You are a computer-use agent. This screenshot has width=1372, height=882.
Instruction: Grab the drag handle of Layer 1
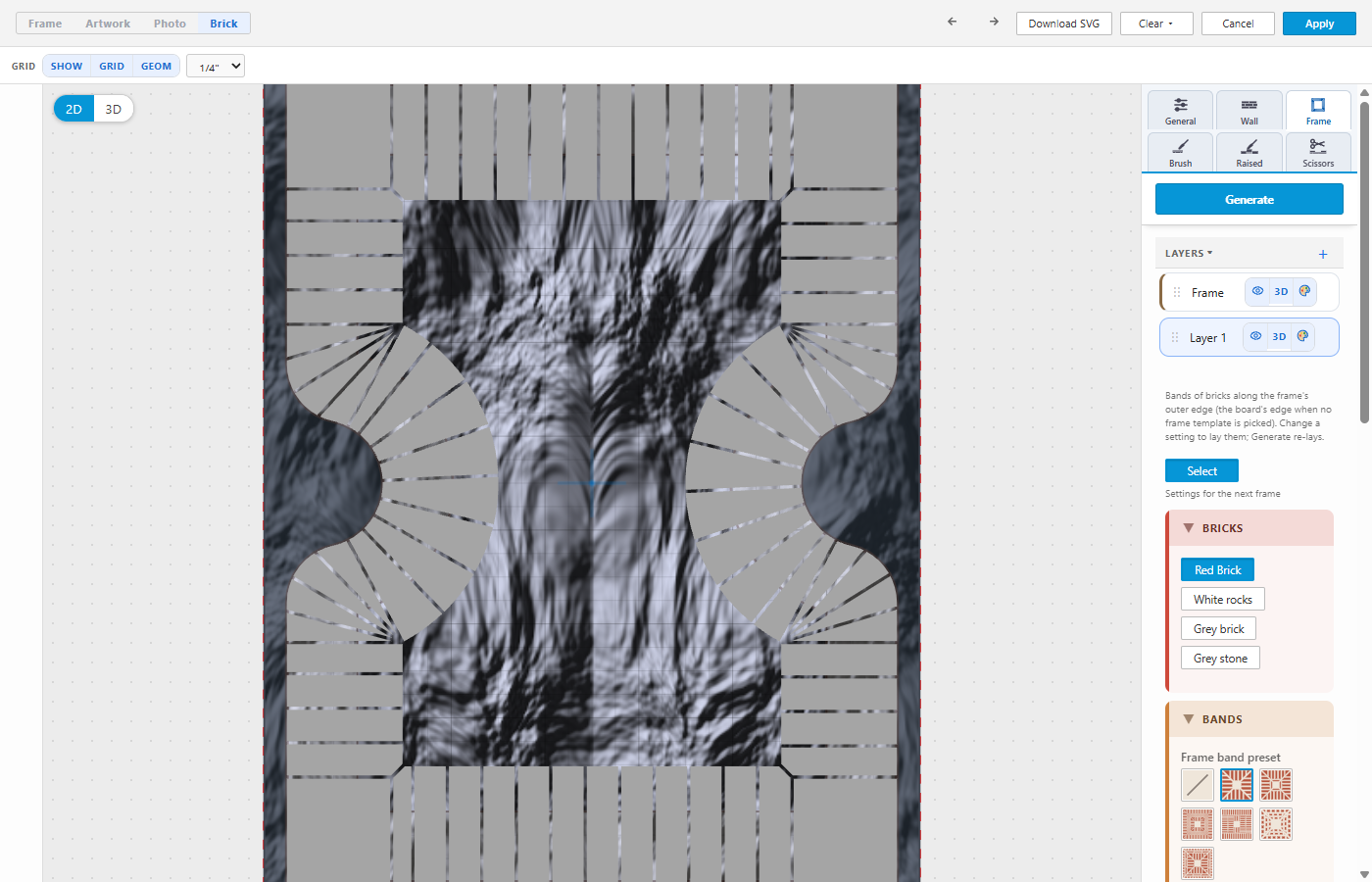pos(1175,337)
